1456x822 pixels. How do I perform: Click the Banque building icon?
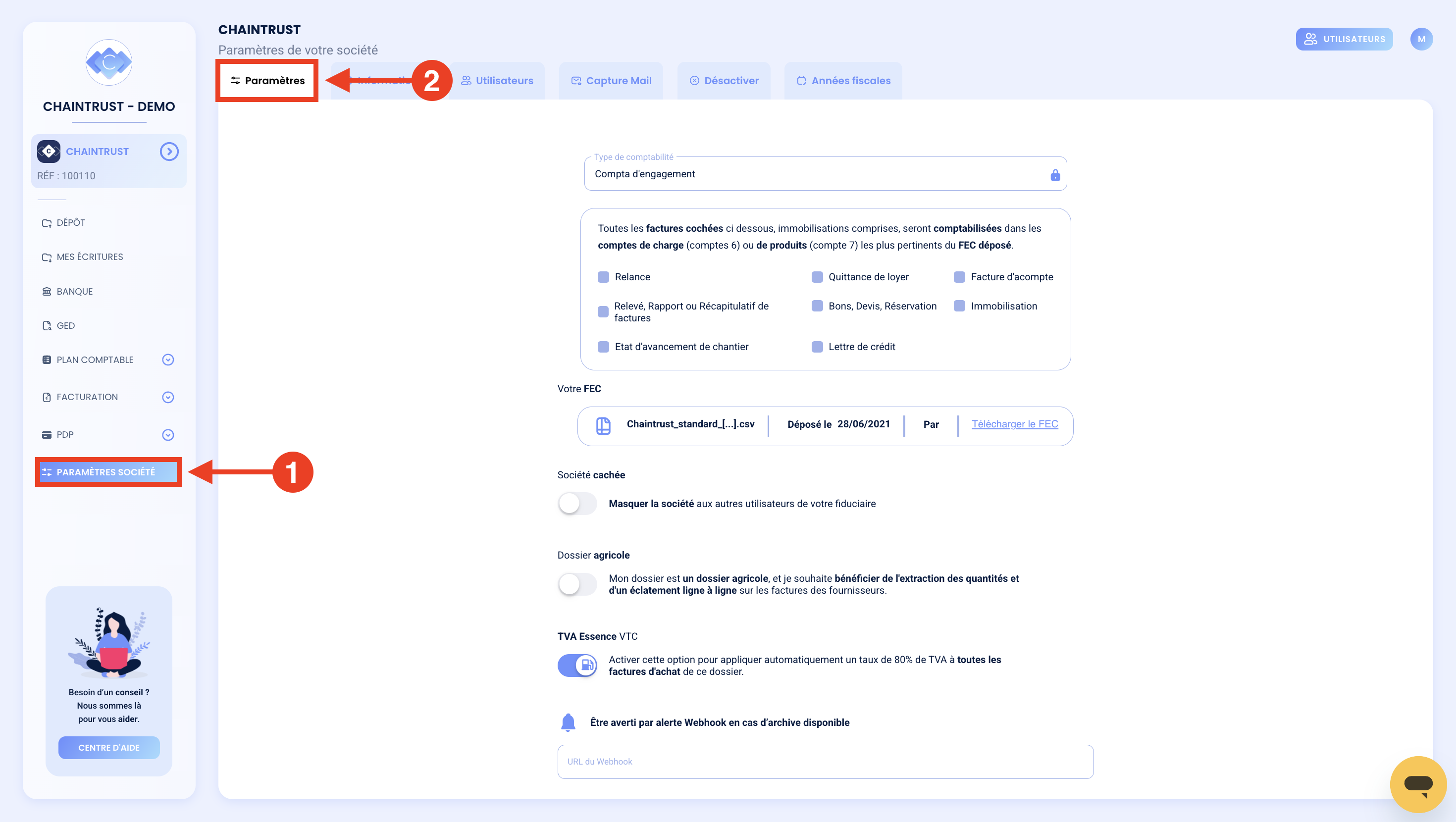47,291
